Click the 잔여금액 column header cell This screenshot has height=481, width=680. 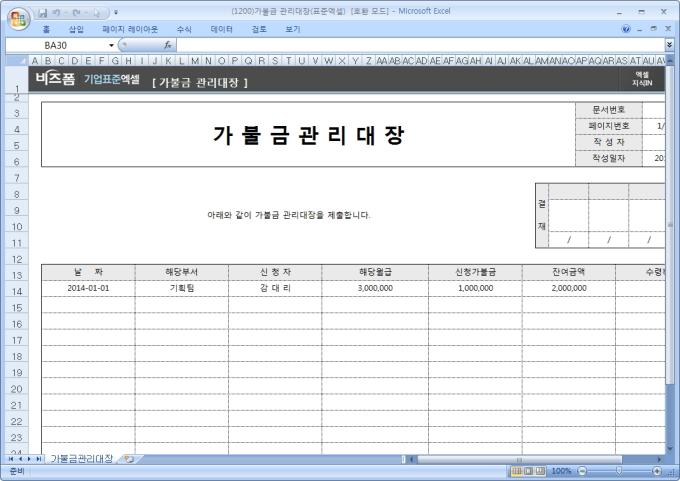pos(569,272)
